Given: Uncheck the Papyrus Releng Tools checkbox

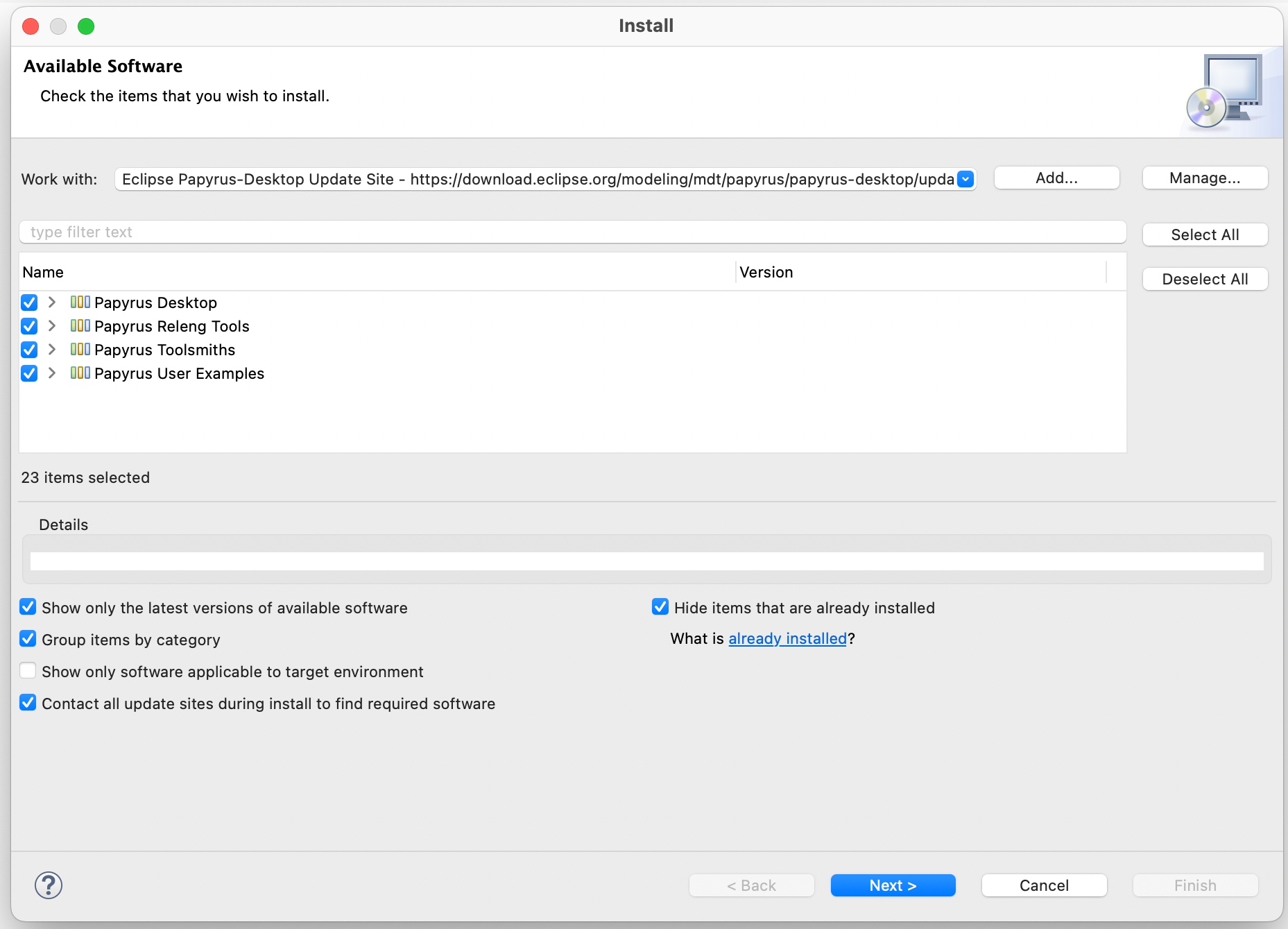Looking at the screenshot, I should coord(29,326).
